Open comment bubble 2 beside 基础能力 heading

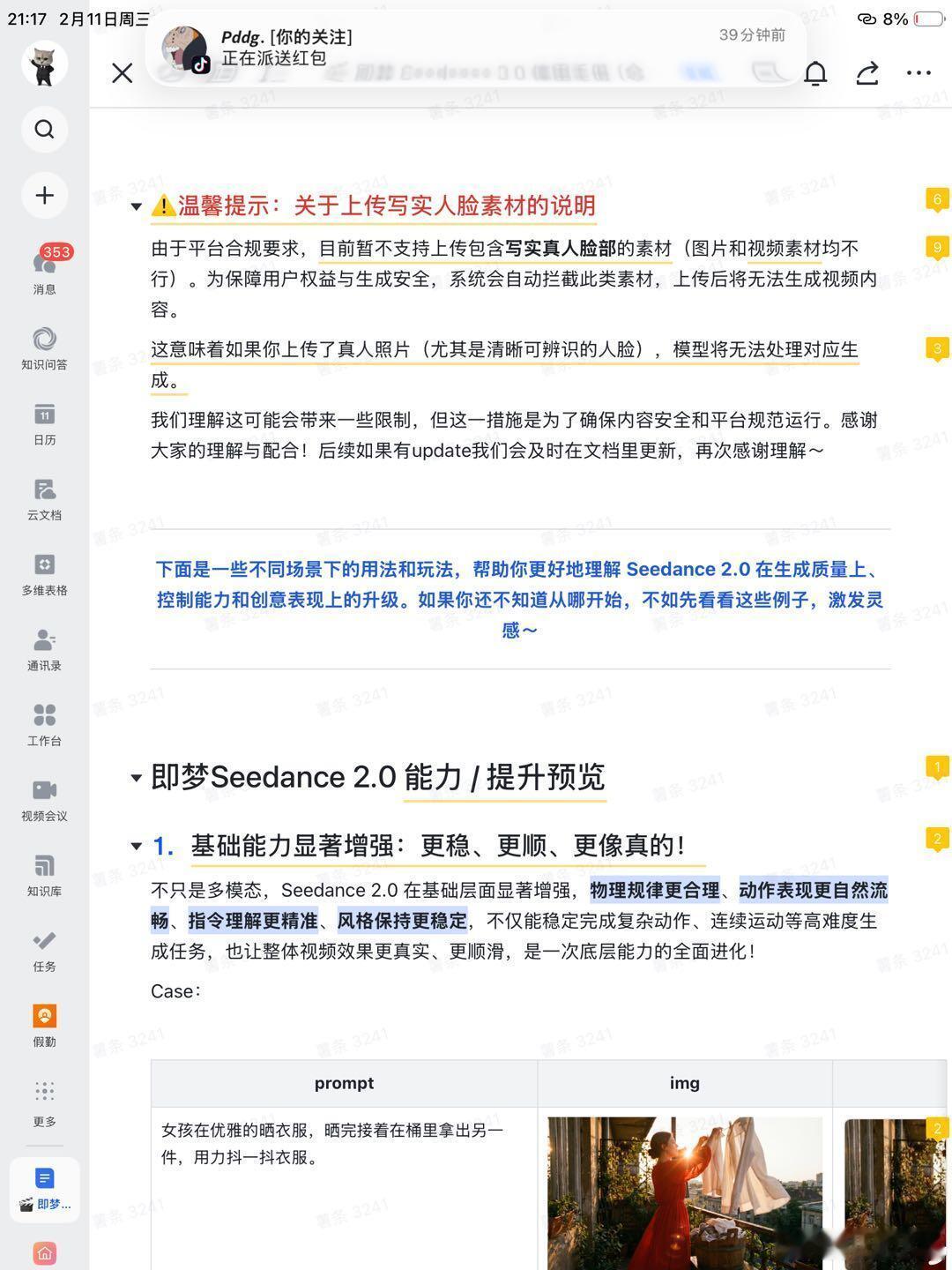[937, 840]
